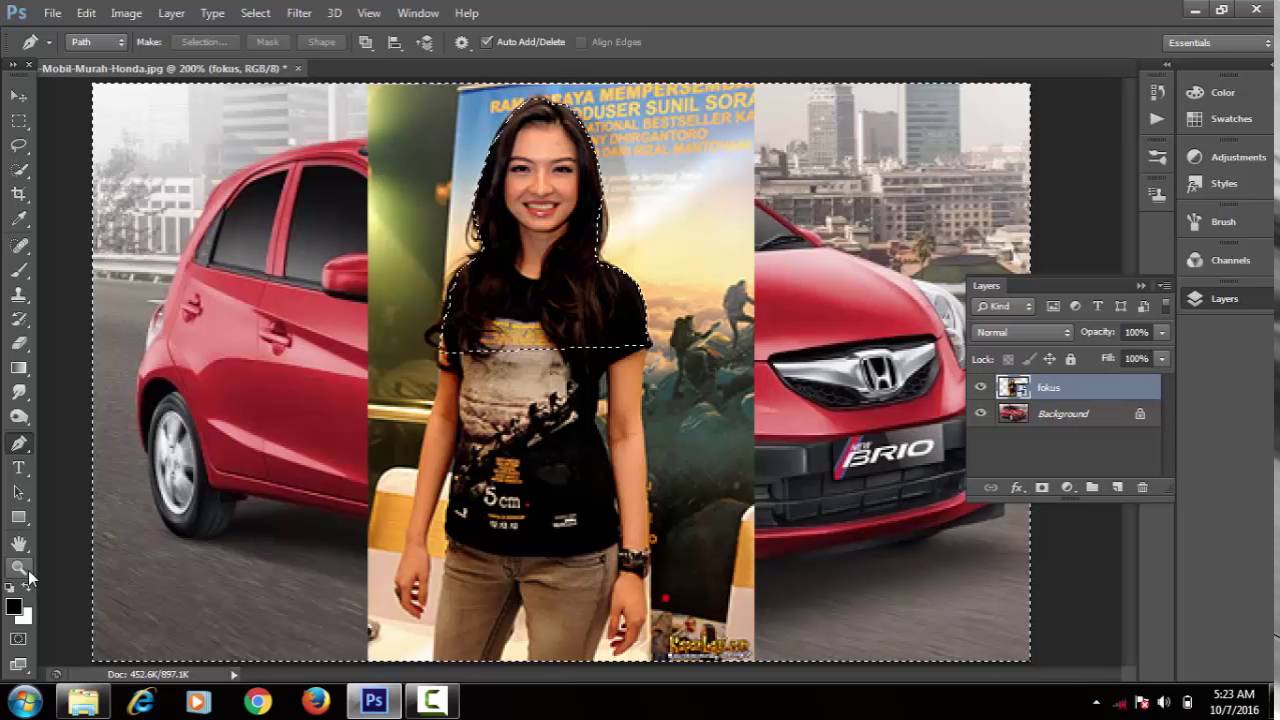The image size is (1280, 720).
Task: Select the Rectangle shape tool
Action: click(x=19, y=518)
